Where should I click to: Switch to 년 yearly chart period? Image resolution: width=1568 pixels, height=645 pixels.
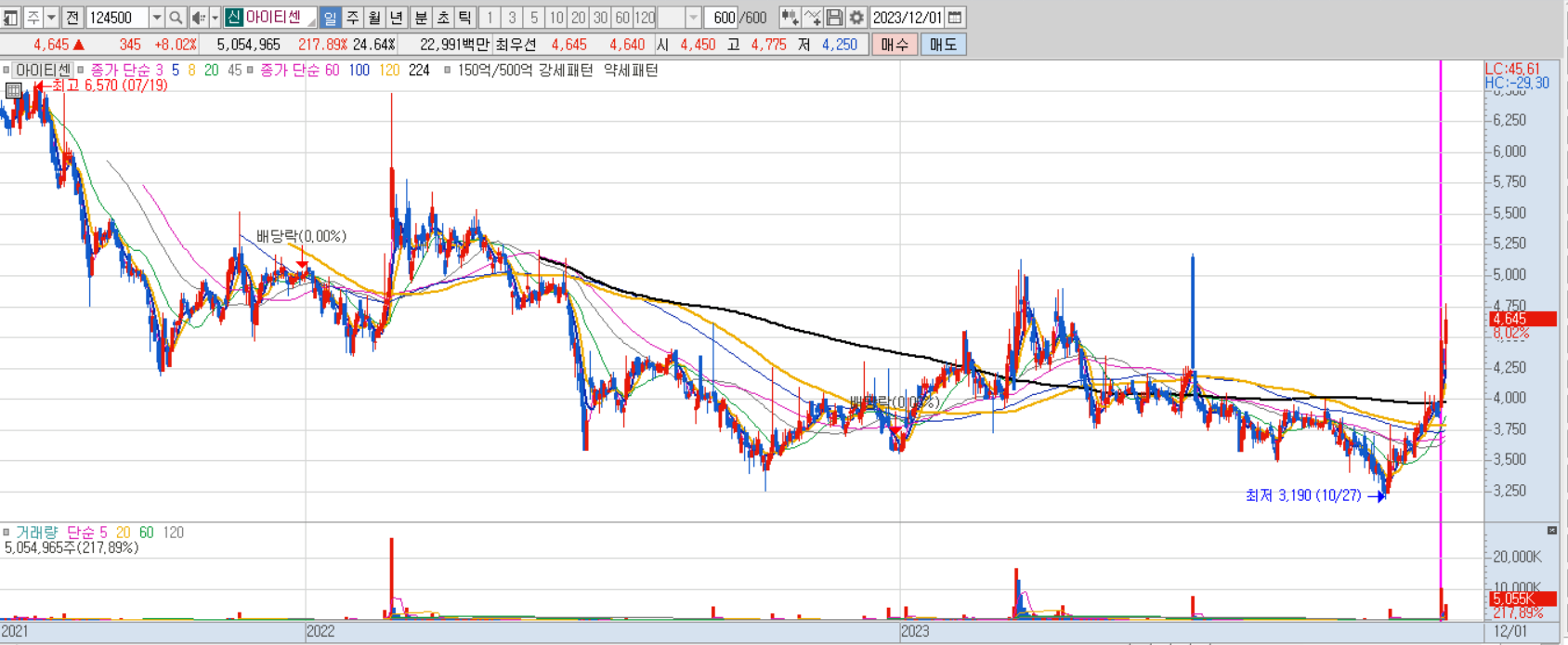click(397, 17)
